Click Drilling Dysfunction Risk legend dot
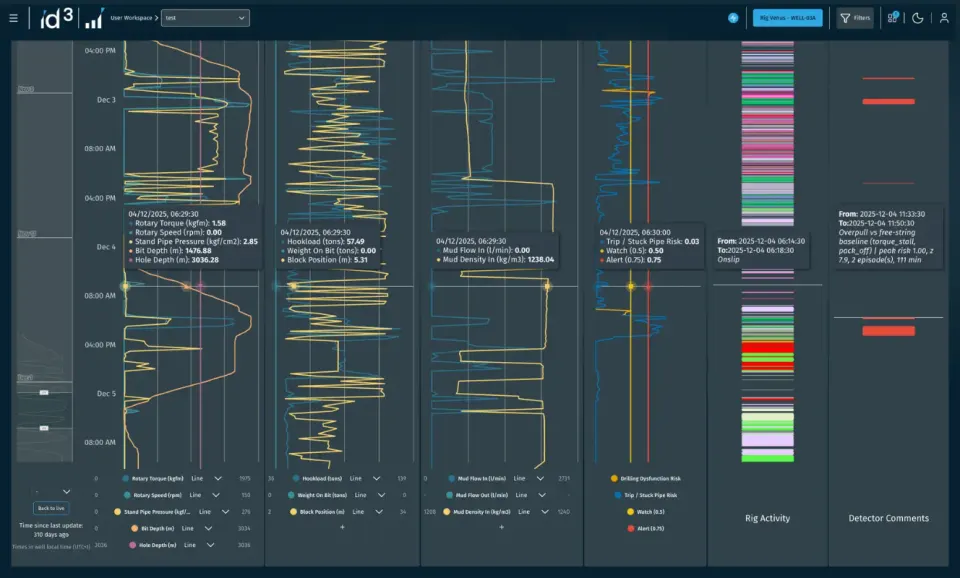Screen dimensions: 960x578 pyautogui.click(x=614, y=479)
